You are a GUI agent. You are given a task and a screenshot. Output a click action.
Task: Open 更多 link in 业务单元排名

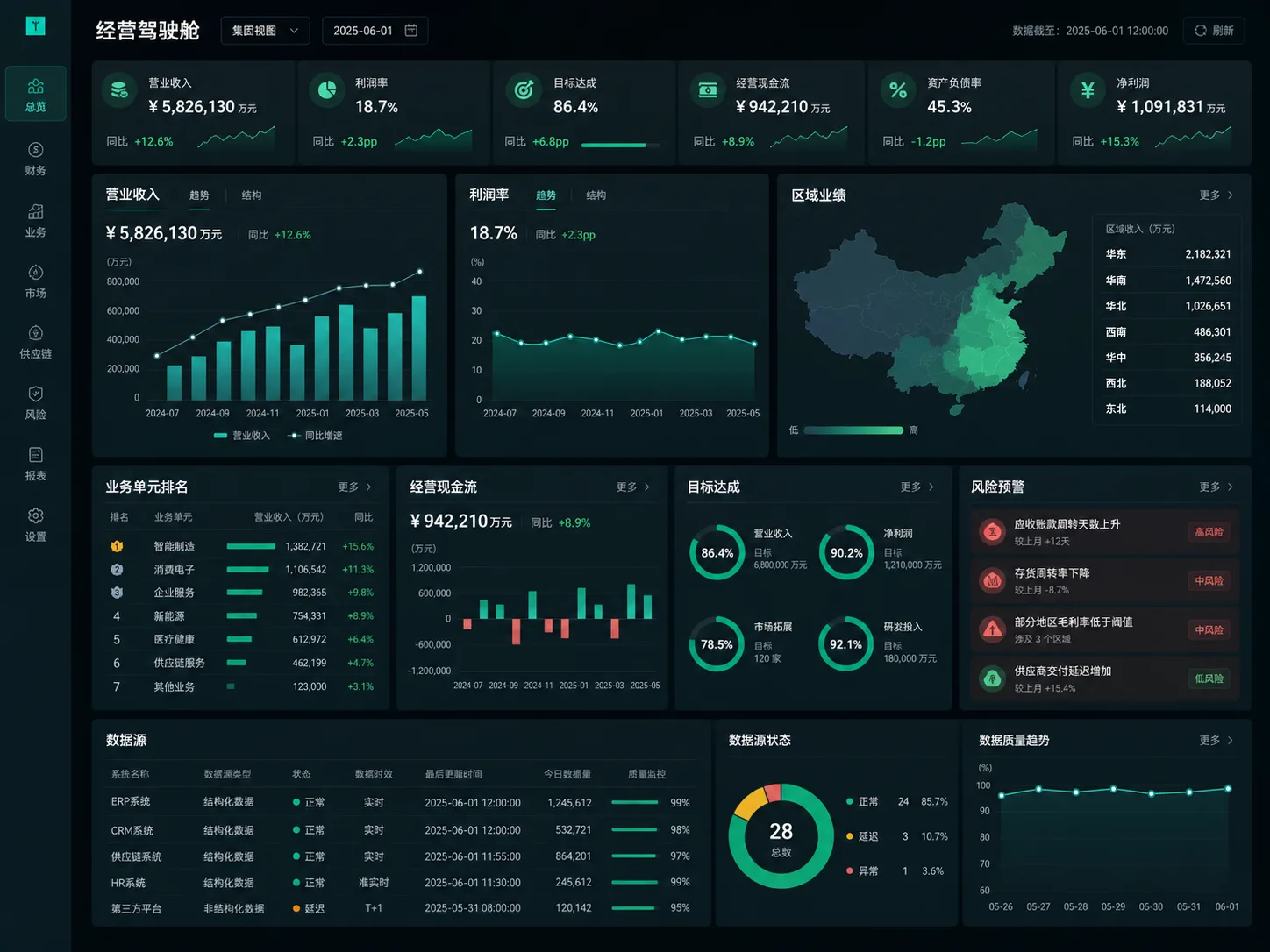point(355,487)
